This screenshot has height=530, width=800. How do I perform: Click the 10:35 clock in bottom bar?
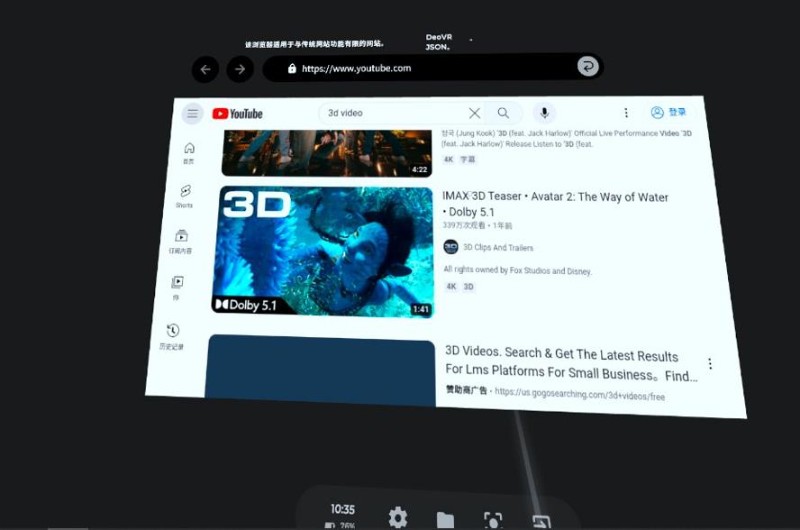pos(342,509)
